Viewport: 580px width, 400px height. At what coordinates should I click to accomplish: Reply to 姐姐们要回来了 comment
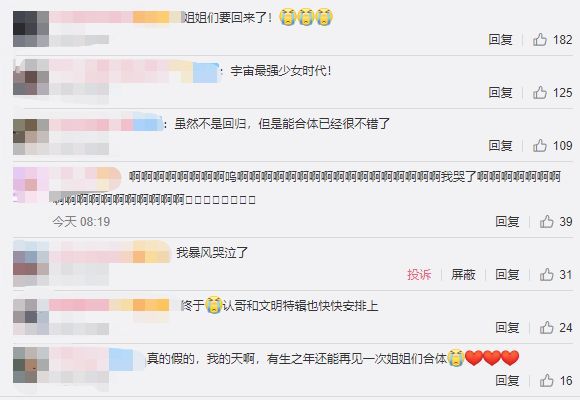[x=500, y=39]
